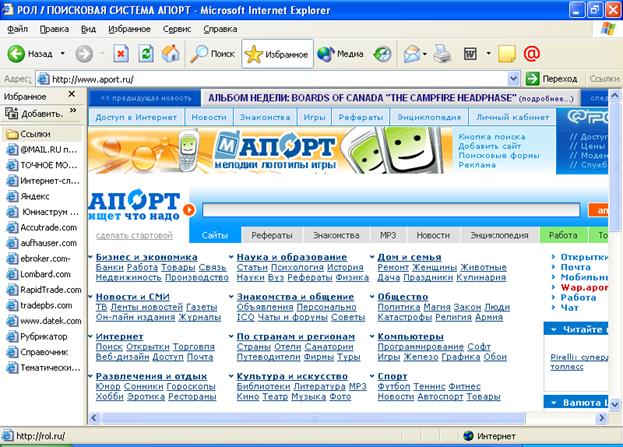This screenshot has width=623, height=447.
Task: Open Личный кабинет tab
Action: click(513, 117)
